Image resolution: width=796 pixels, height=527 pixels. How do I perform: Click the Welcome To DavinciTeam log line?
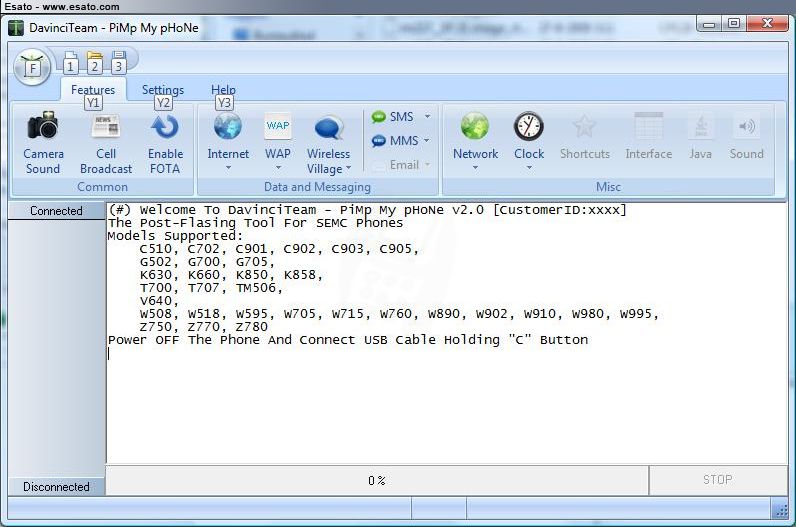coord(368,210)
